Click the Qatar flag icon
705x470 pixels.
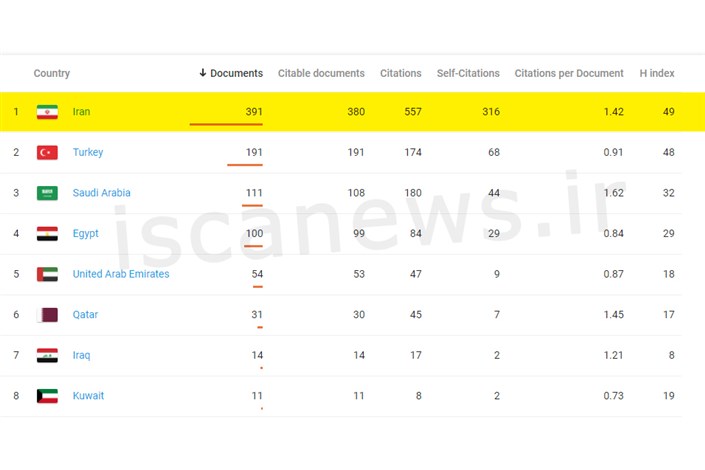[47, 315]
